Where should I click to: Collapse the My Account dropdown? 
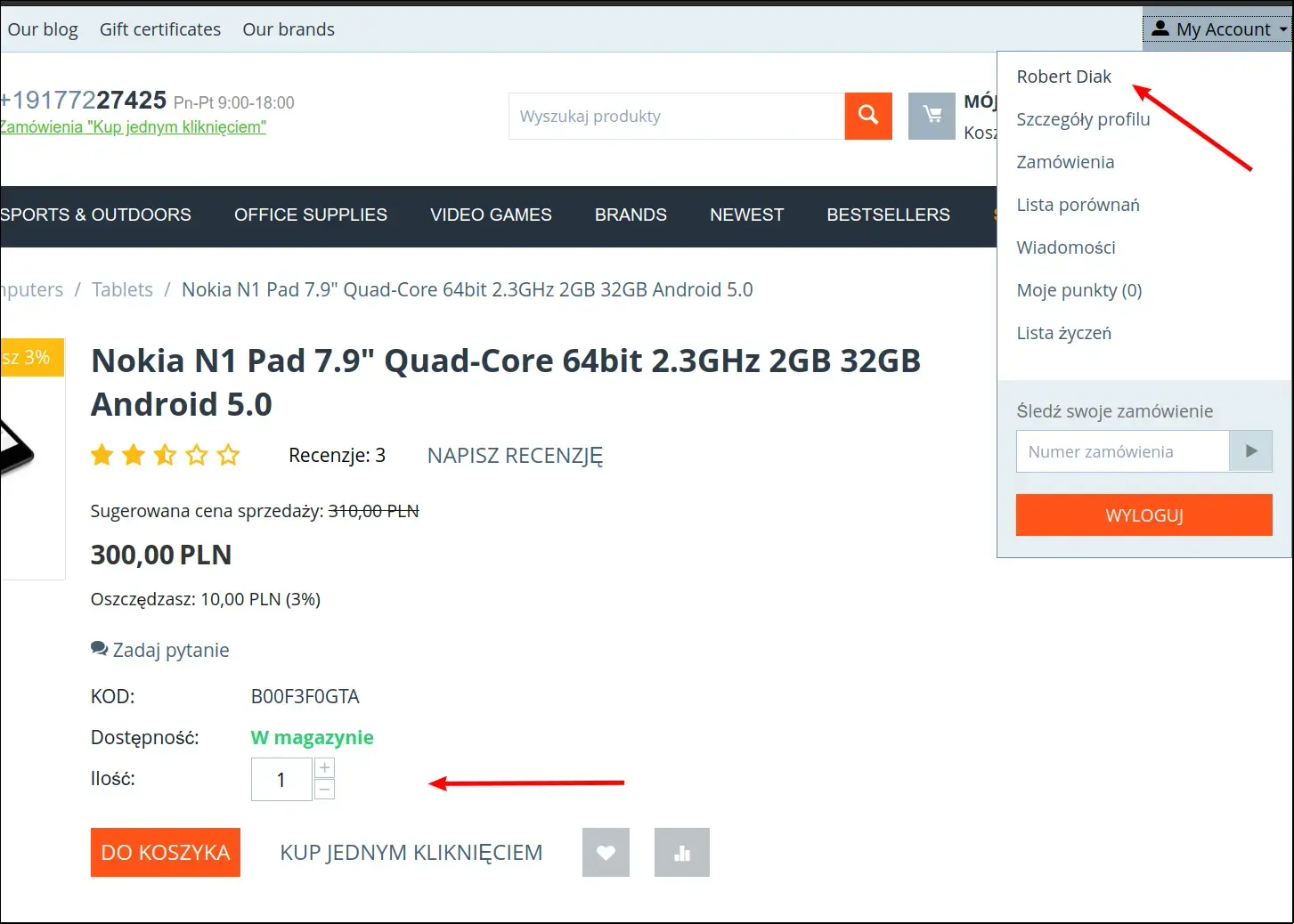1217,28
